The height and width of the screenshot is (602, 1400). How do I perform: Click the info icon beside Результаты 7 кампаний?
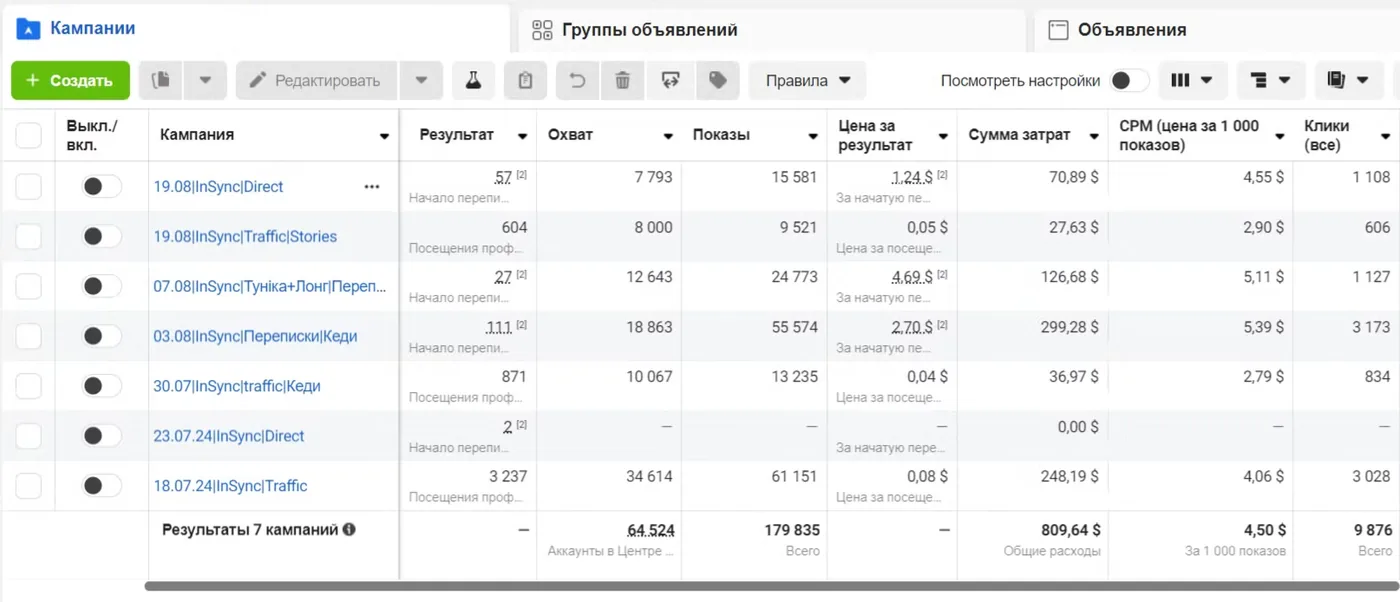coord(349,530)
